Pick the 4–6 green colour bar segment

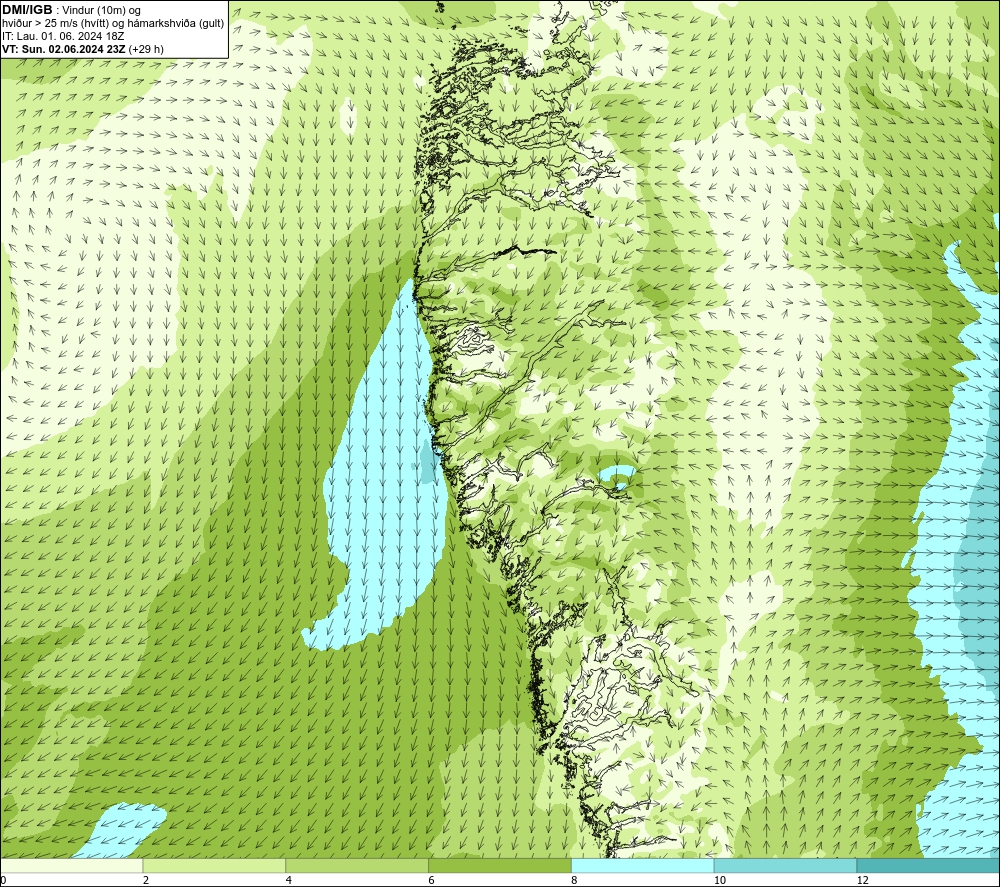tap(357, 865)
